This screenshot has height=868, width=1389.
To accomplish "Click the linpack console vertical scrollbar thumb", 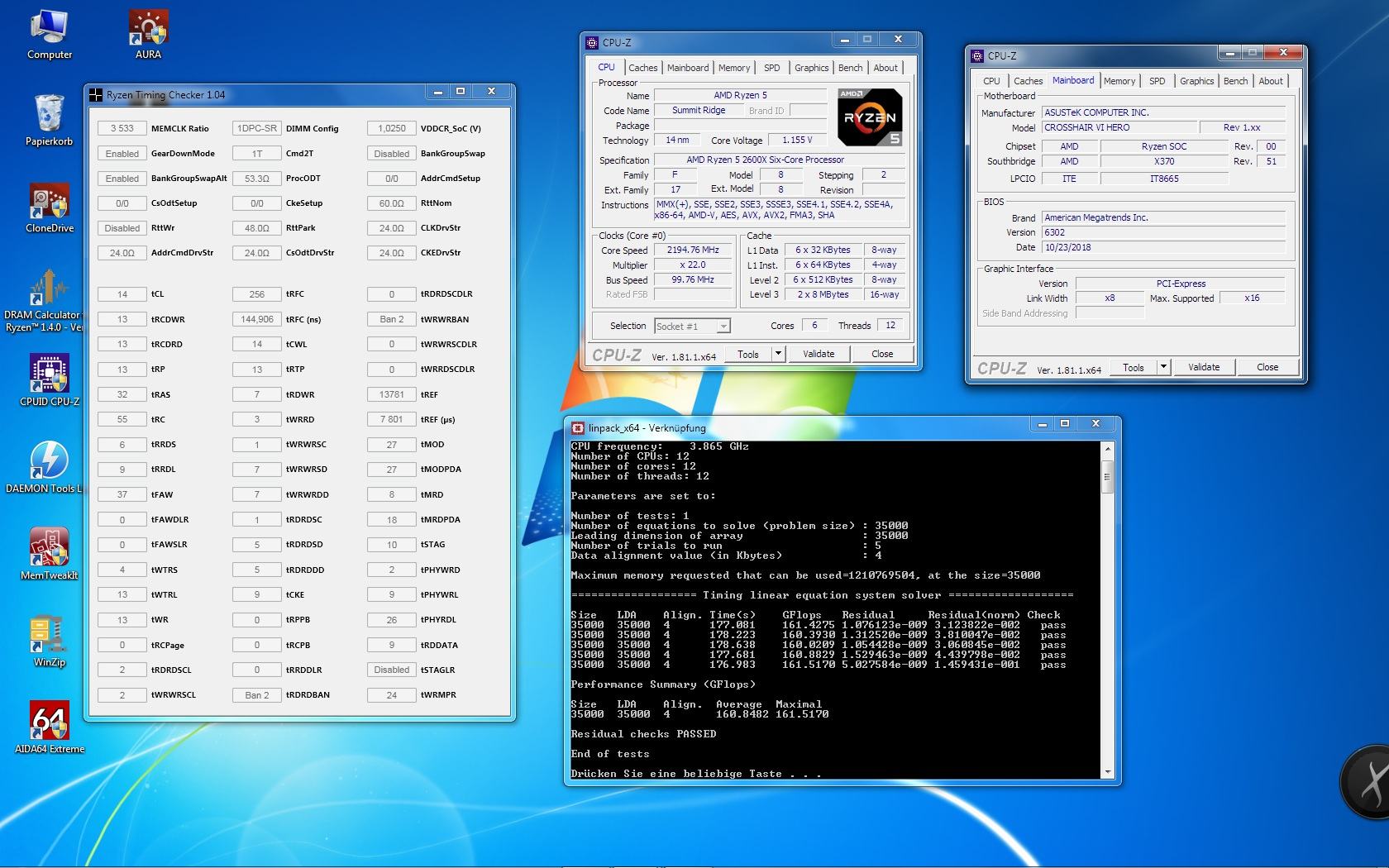I will [x=1107, y=475].
